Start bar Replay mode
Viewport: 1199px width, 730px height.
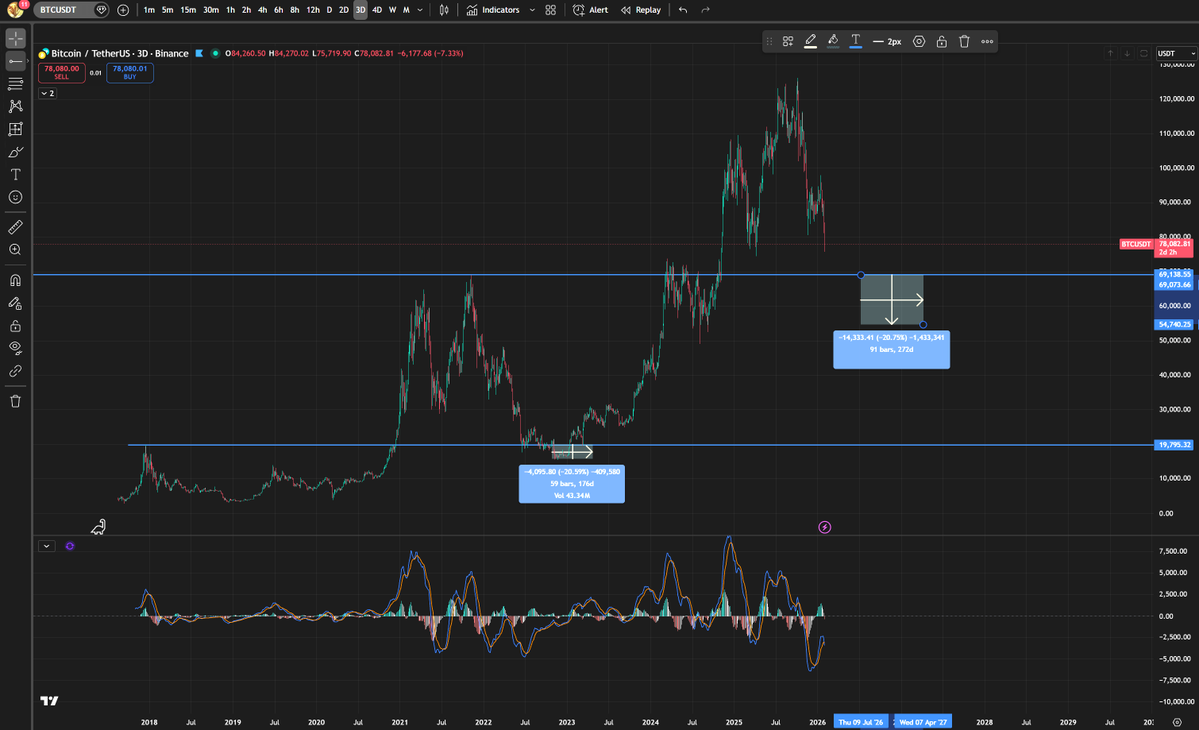[x=641, y=10]
